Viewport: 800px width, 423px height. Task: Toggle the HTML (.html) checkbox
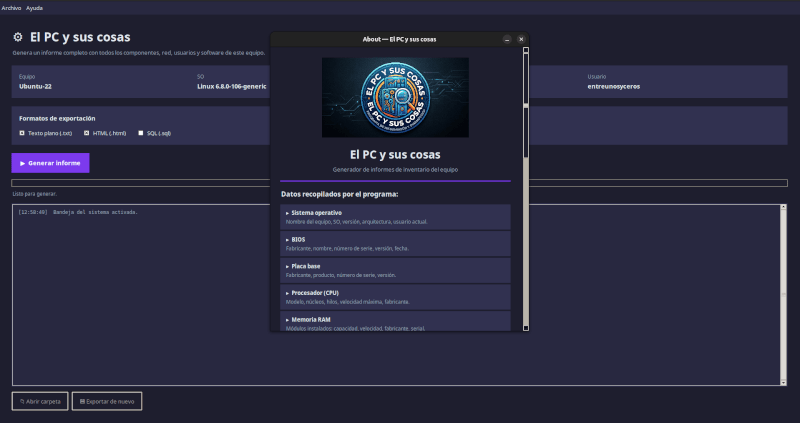click(x=87, y=133)
